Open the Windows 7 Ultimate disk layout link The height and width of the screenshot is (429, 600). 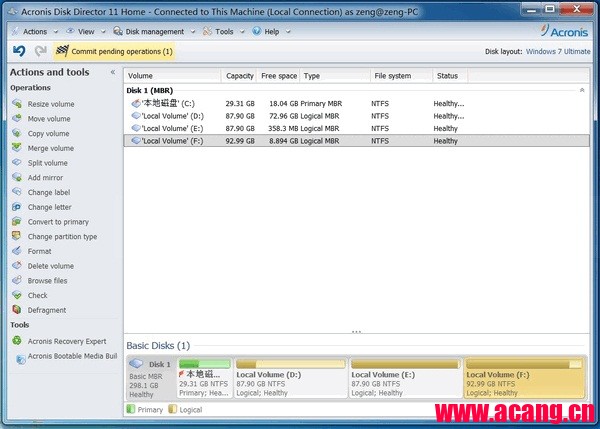pyautogui.click(x=558, y=51)
